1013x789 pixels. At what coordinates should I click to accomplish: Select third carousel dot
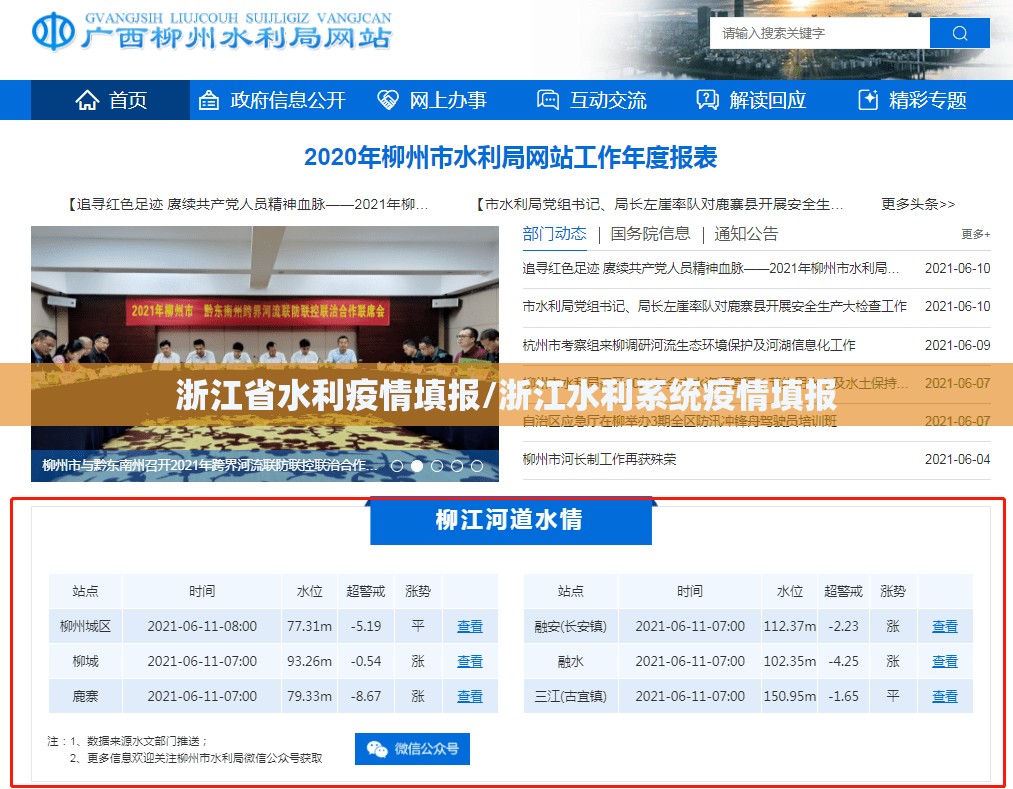click(437, 466)
